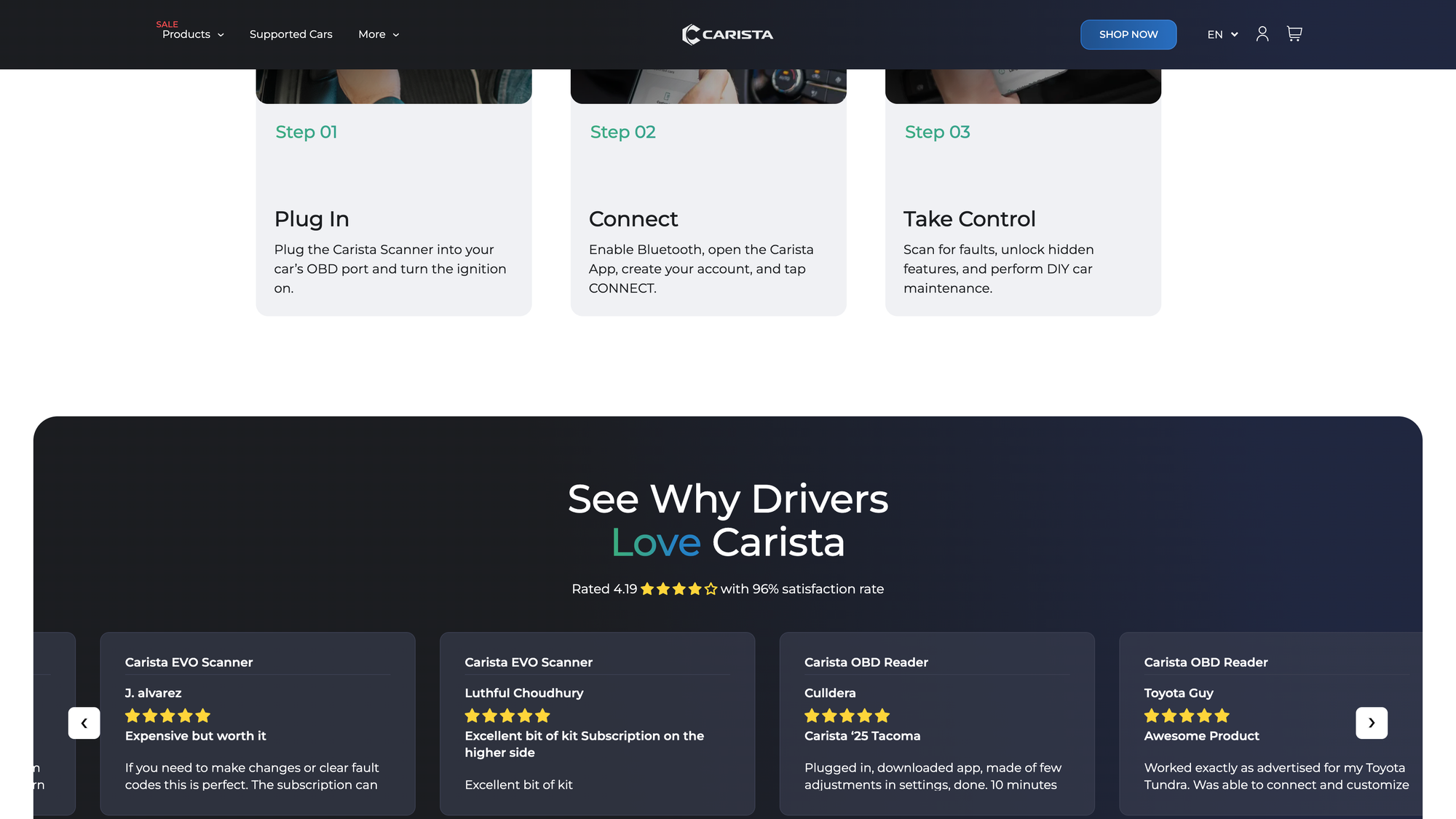Click the Step 01 label
Screen dimensions: 1456x819
306,132
